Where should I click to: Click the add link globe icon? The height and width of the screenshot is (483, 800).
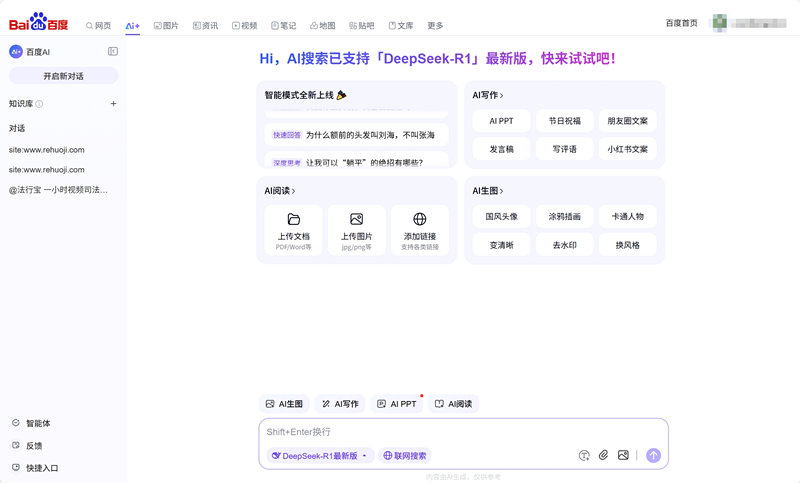(x=419, y=219)
